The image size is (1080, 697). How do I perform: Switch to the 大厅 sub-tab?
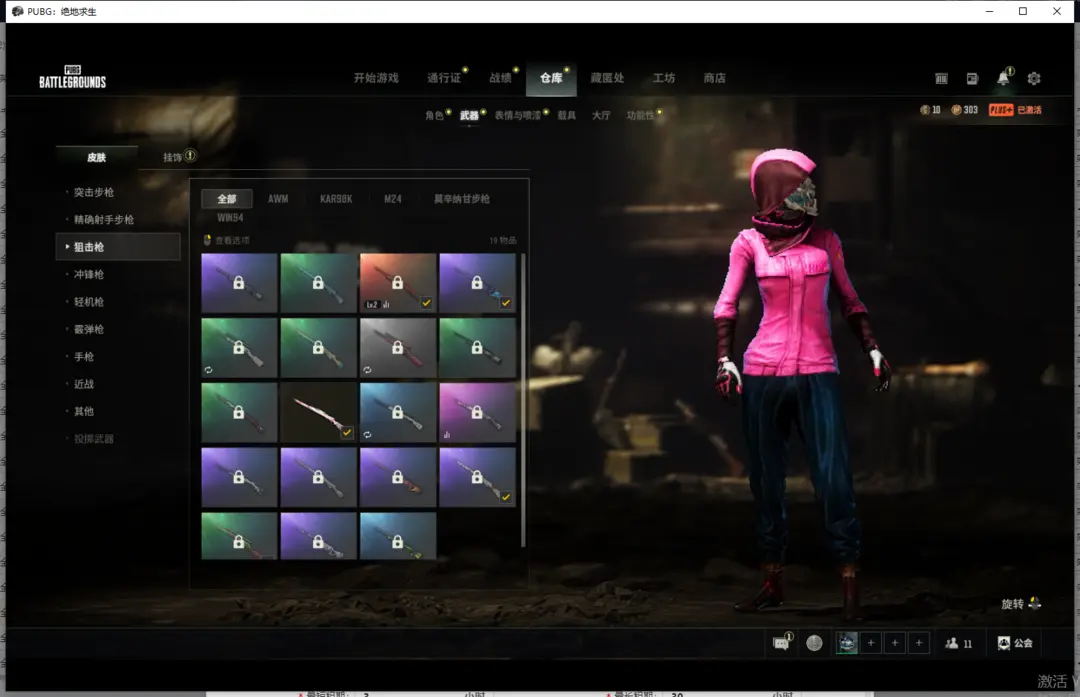[x=601, y=115]
